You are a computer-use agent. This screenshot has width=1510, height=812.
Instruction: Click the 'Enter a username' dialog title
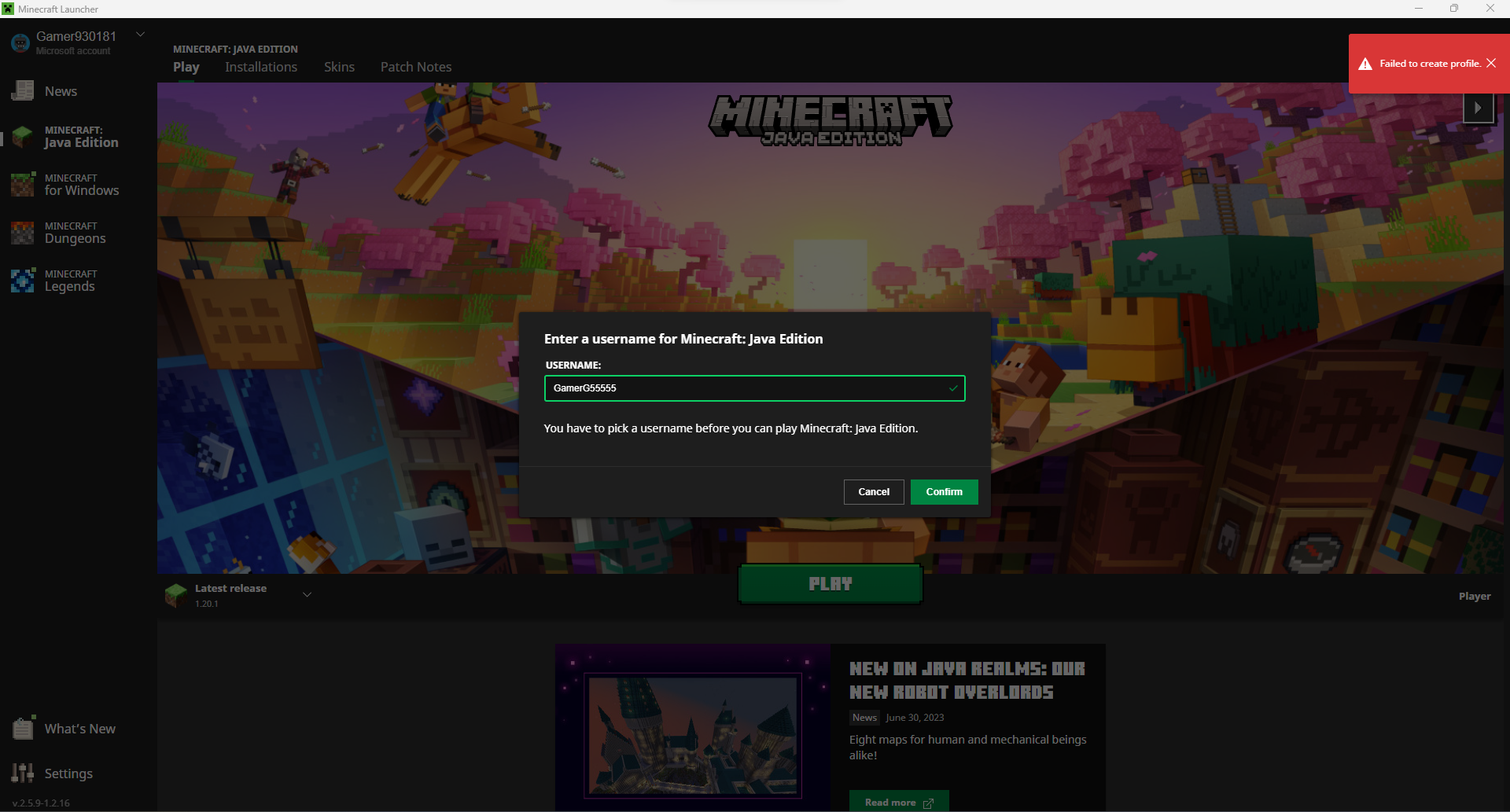683,339
